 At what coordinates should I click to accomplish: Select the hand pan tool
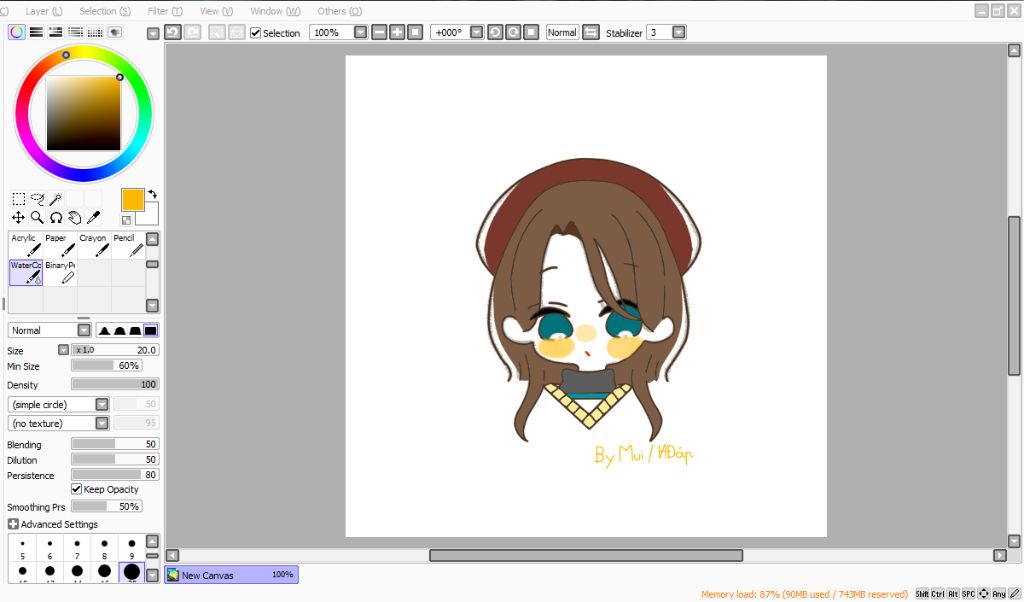click(74, 217)
